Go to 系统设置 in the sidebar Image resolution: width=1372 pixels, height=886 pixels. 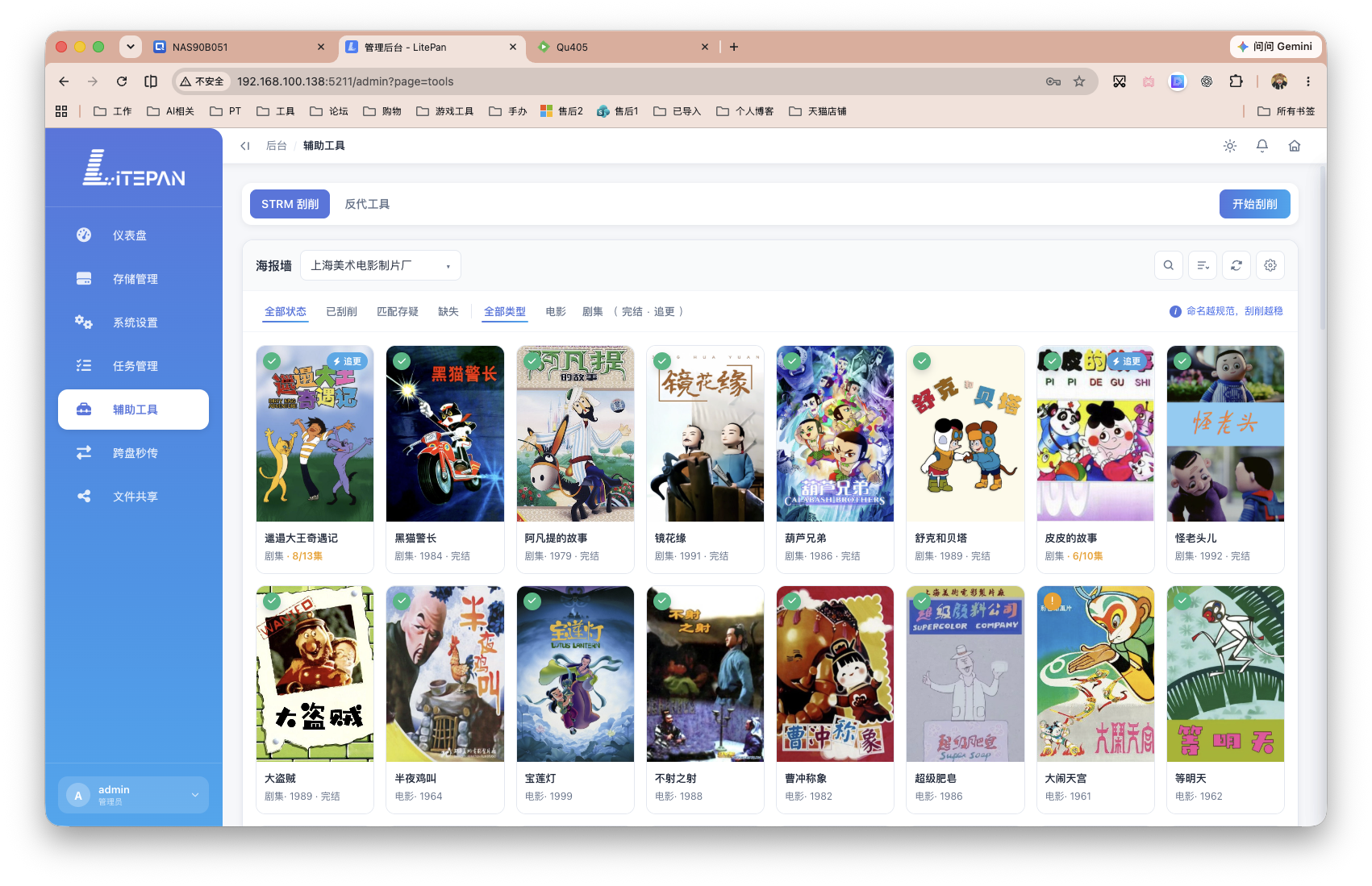tap(133, 322)
